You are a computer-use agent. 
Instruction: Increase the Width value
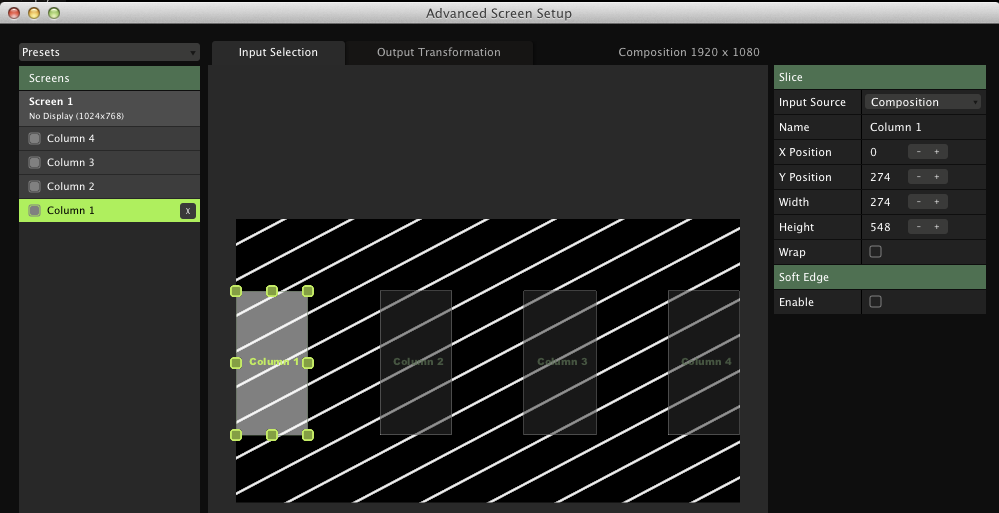(x=937, y=202)
